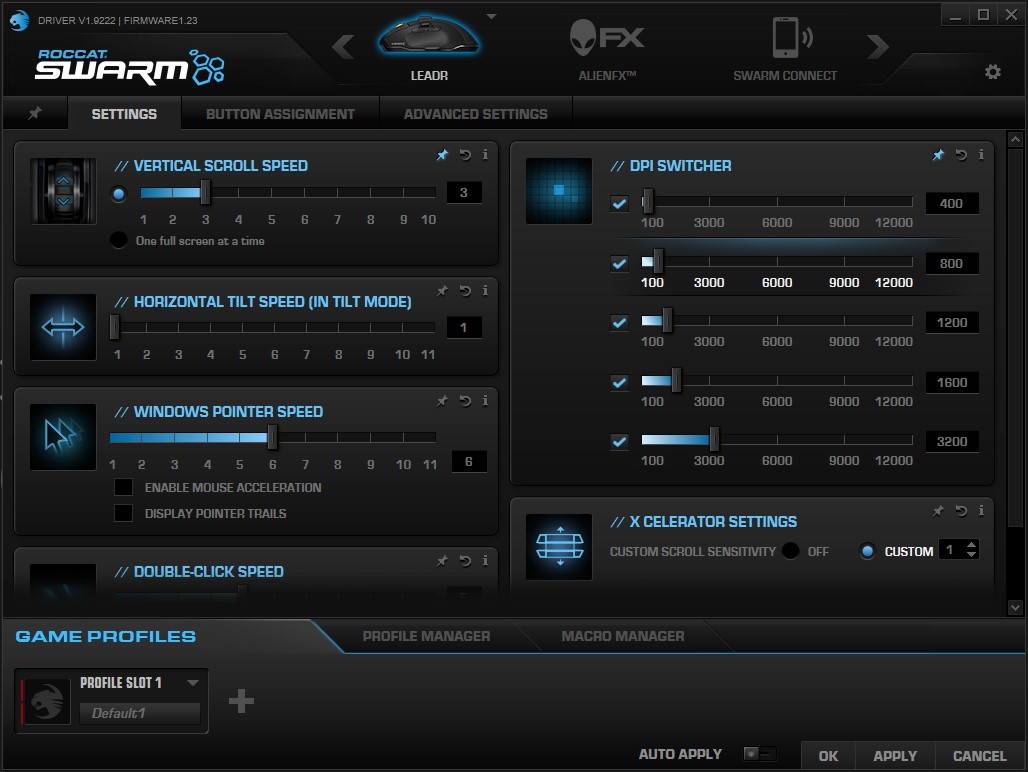Click the vertical scroll speed value box

coord(464,193)
